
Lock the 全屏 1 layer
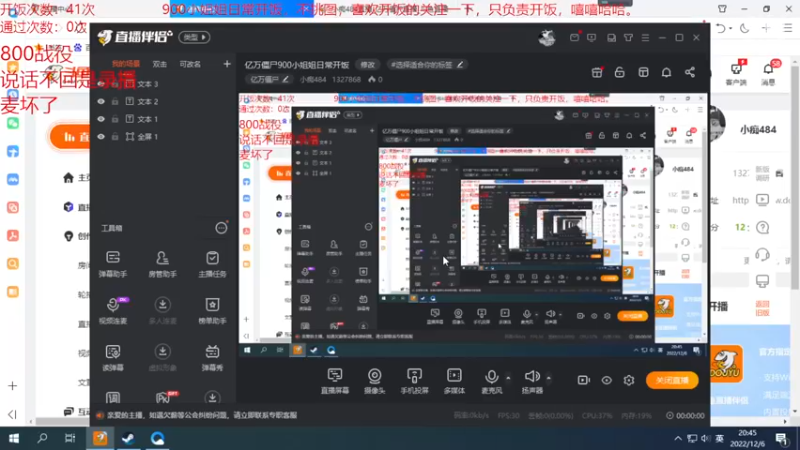coord(115,136)
